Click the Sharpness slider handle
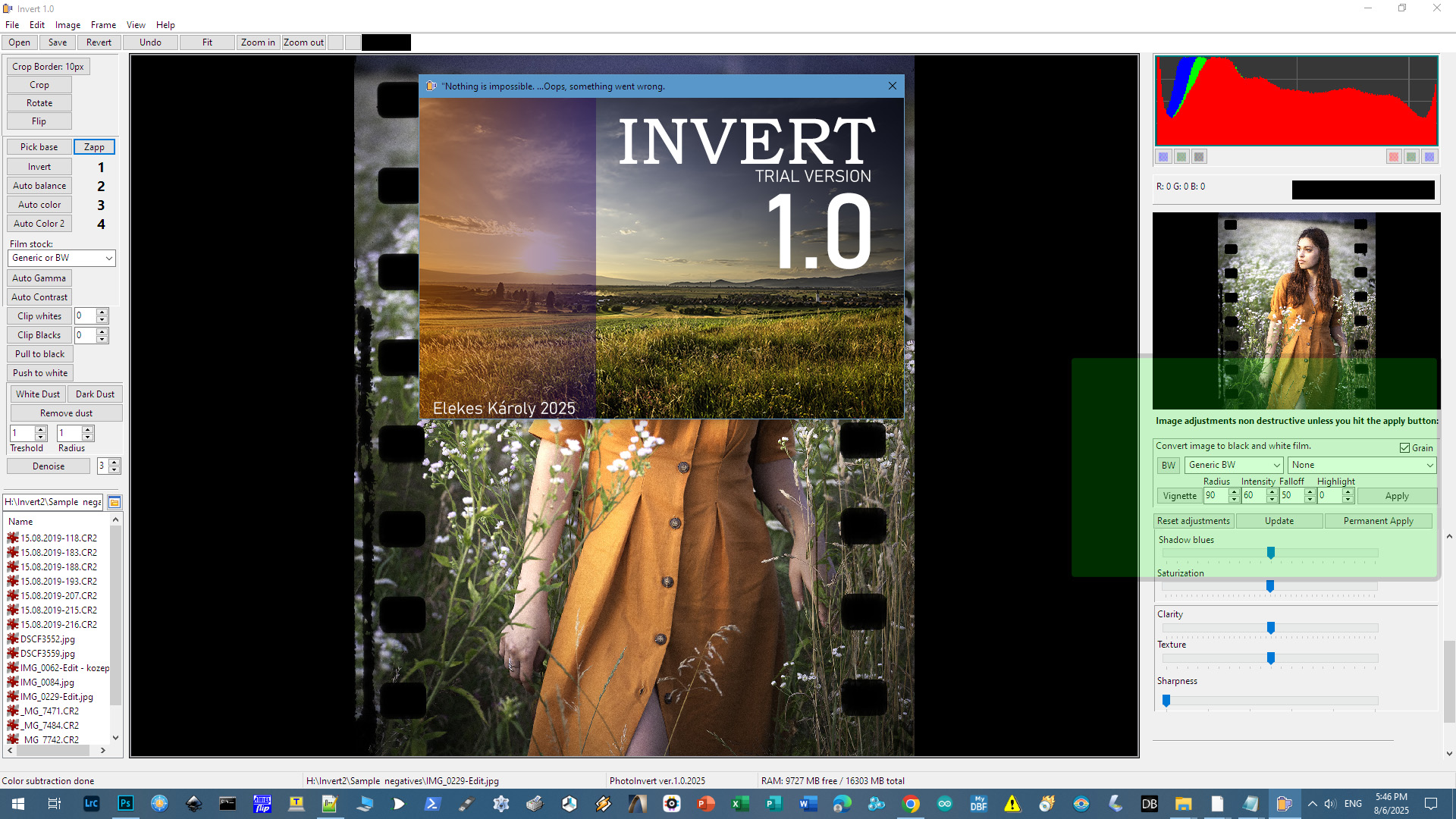1456x819 pixels. point(1166,701)
